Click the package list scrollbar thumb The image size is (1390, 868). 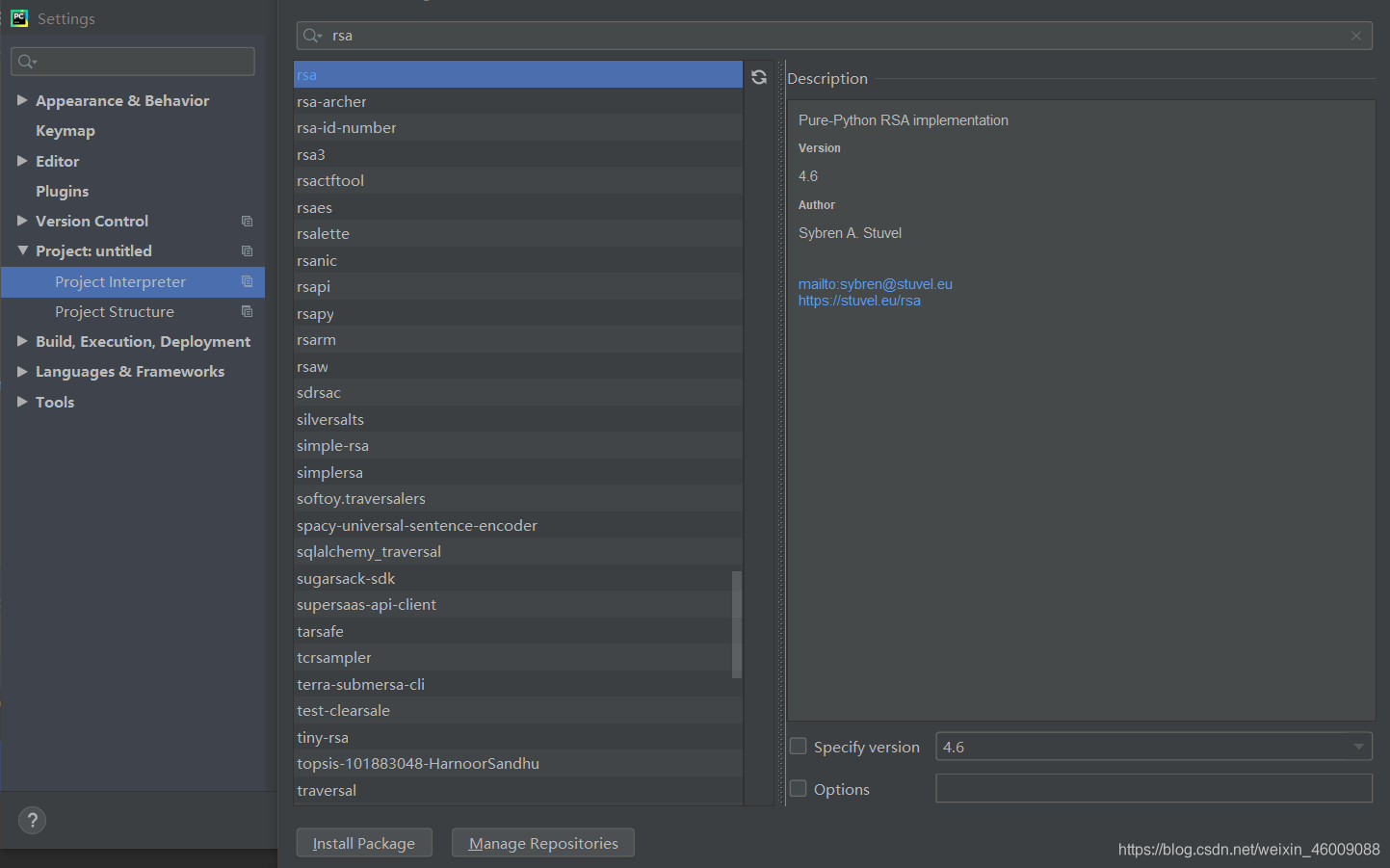pos(737,624)
